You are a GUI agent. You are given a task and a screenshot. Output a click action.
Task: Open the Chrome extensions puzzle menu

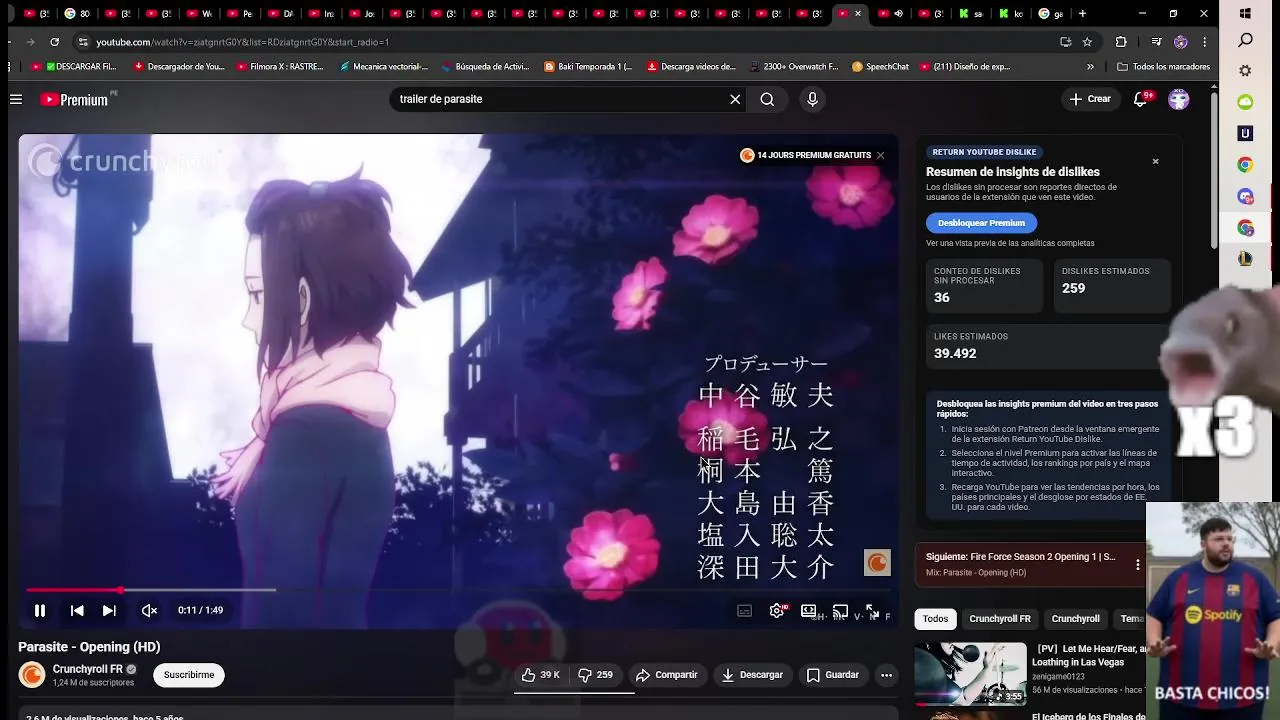pyautogui.click(x=1121, y=42)
